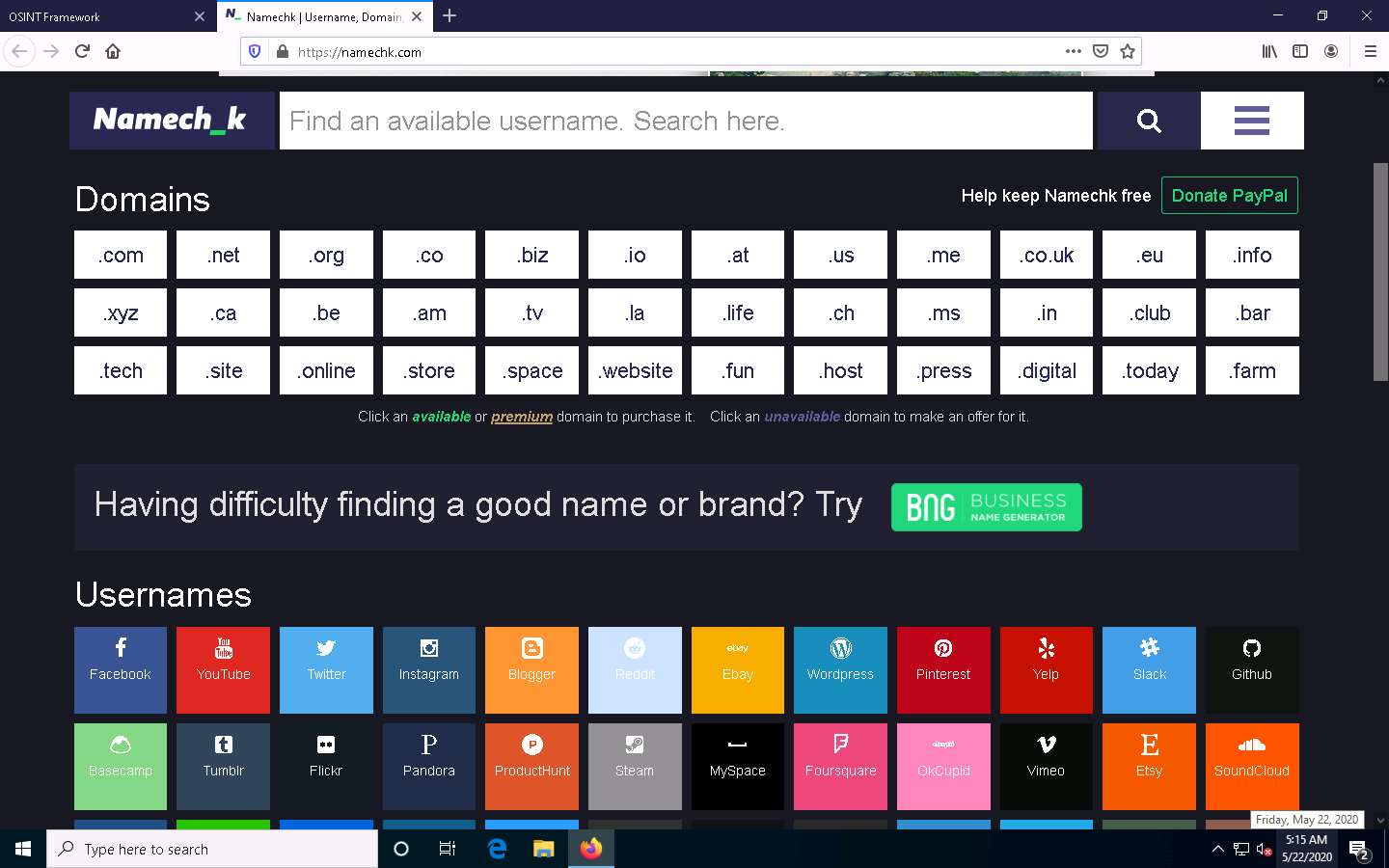Image resolution: width=1389 pixels, height=868 pixels.
Task: Open Firefox application menu
Action: 1370,51
